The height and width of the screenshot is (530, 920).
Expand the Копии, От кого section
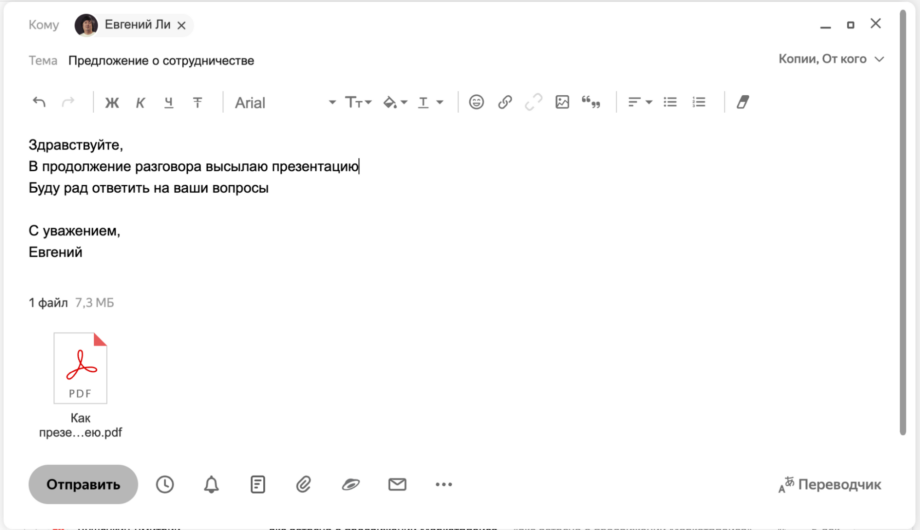[x=831, y=60]
